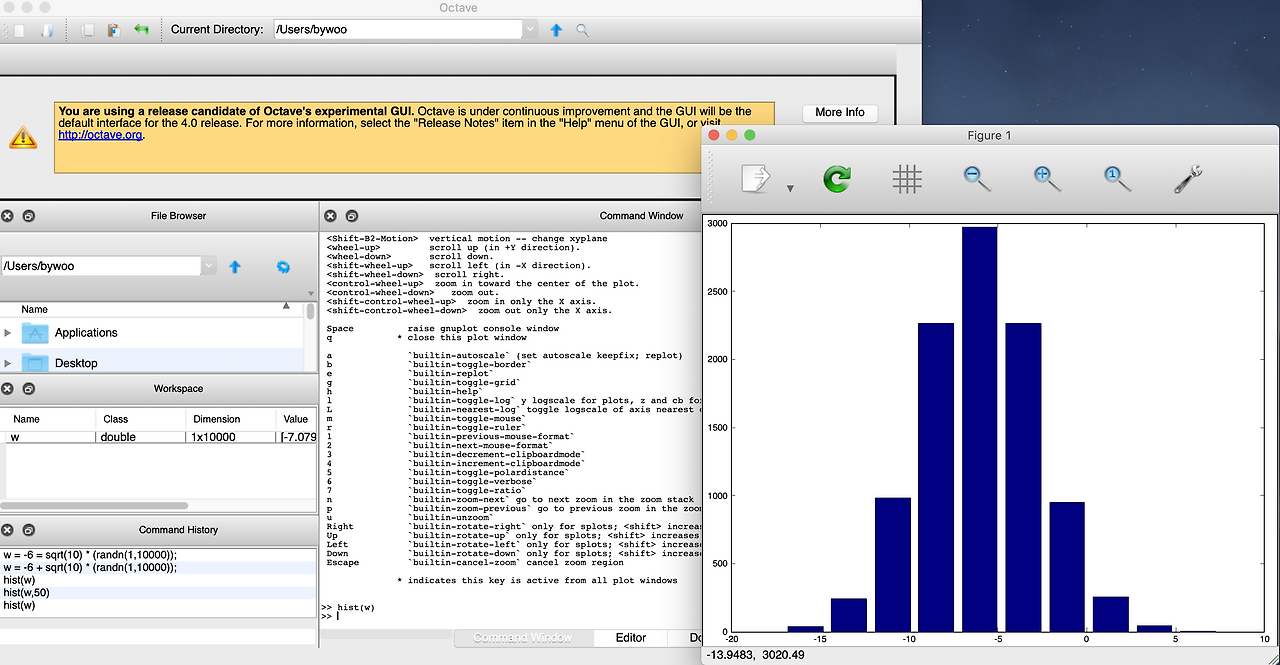Toggle grid lines on the Figure 1 plot

coord(907,179)
